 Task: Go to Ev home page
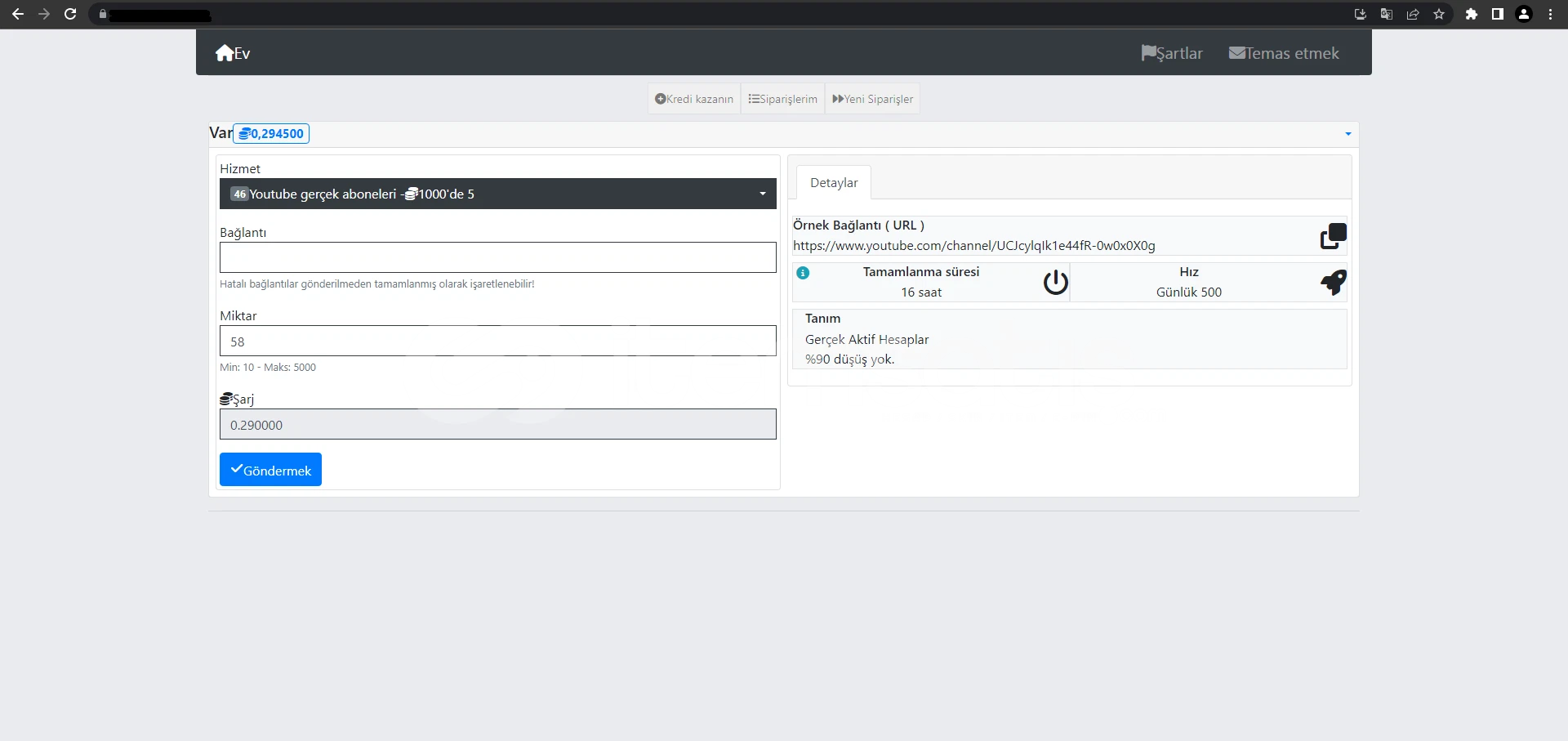[233, 53]
